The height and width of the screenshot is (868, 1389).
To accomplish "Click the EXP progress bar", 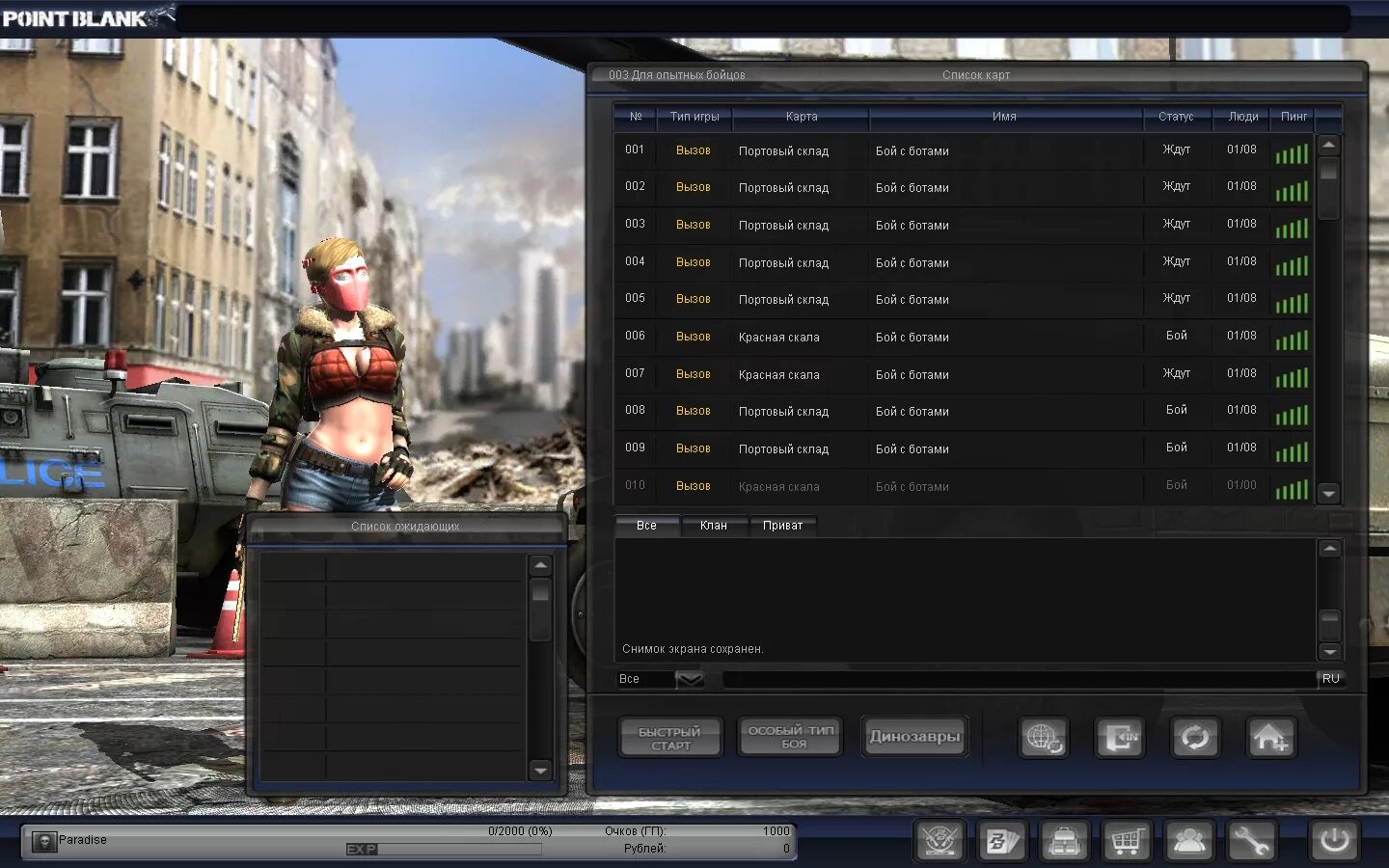I will (444, 849).
